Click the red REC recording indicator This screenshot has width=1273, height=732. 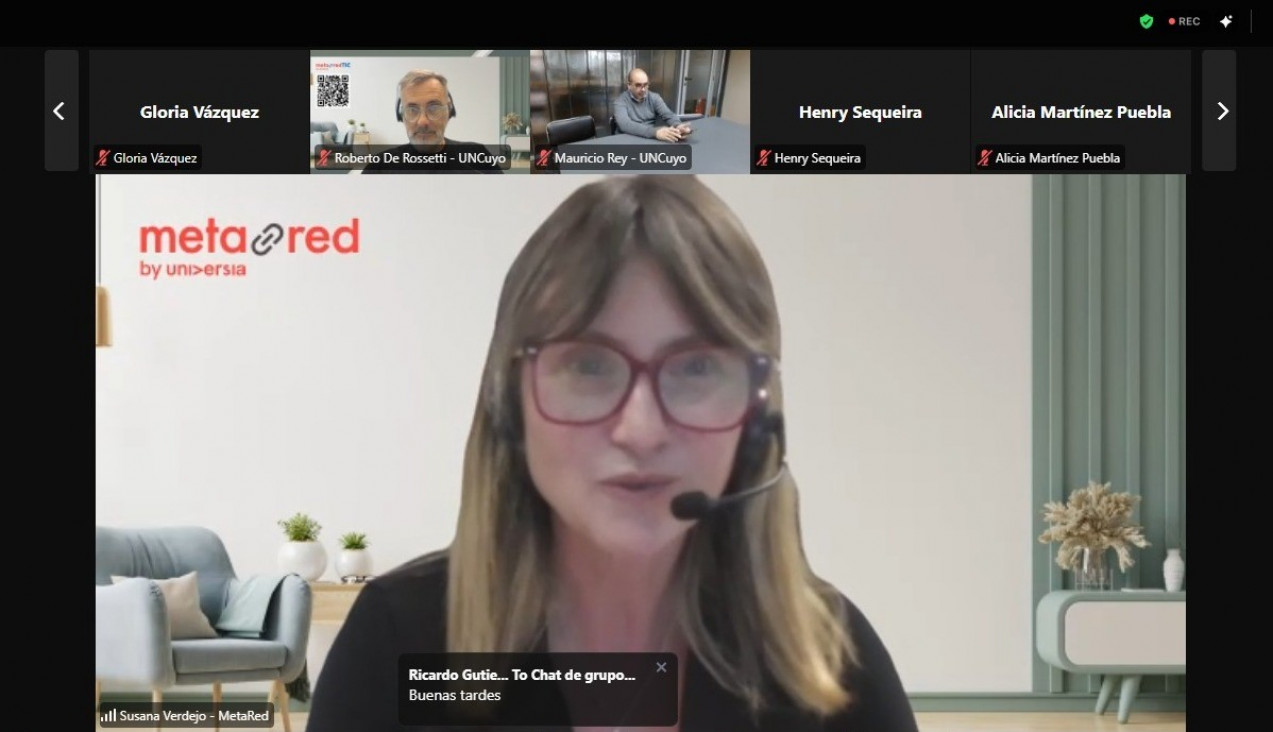tap(1184, 21)
